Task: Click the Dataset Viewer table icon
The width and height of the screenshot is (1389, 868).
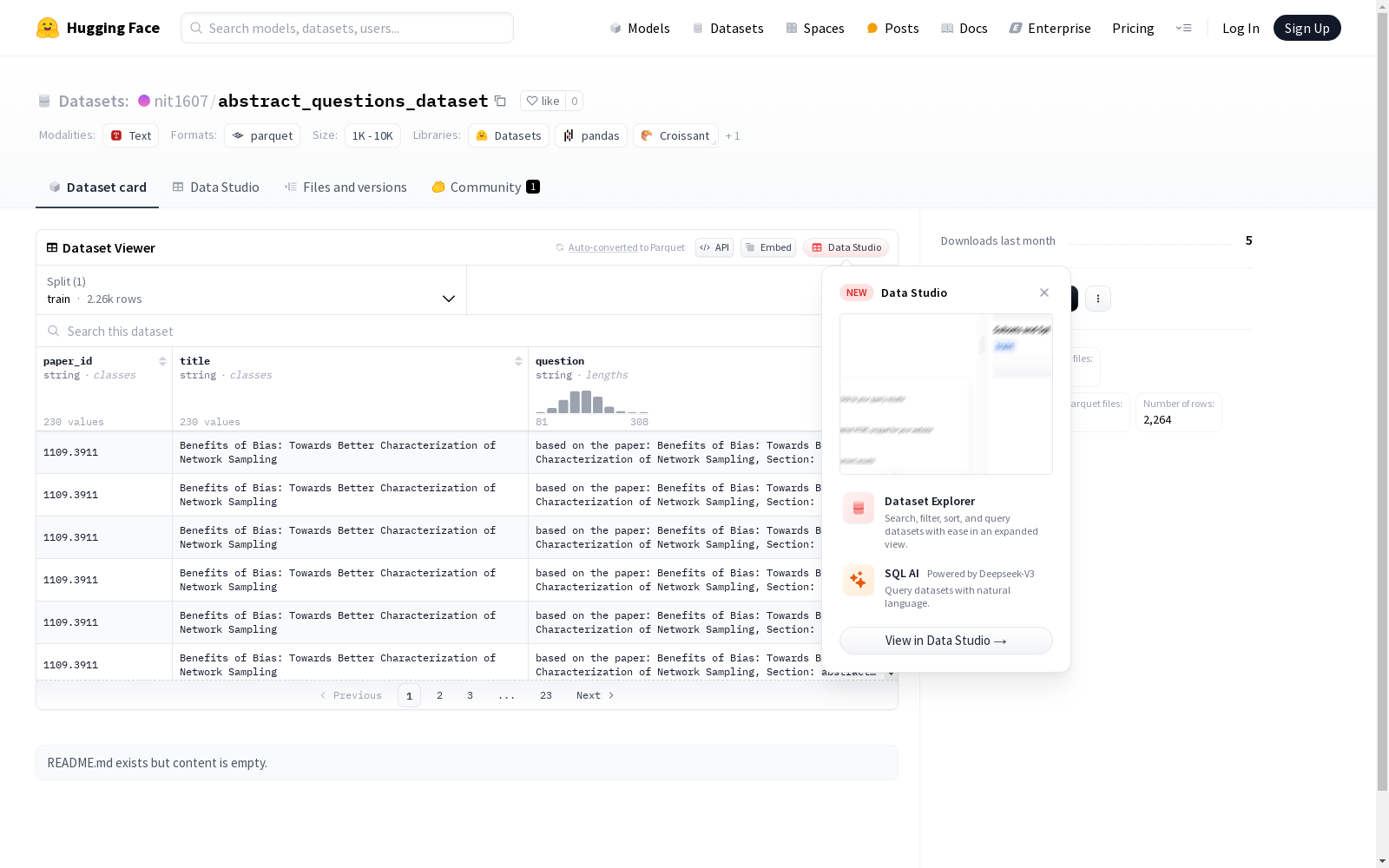Action: click(52, 247)
